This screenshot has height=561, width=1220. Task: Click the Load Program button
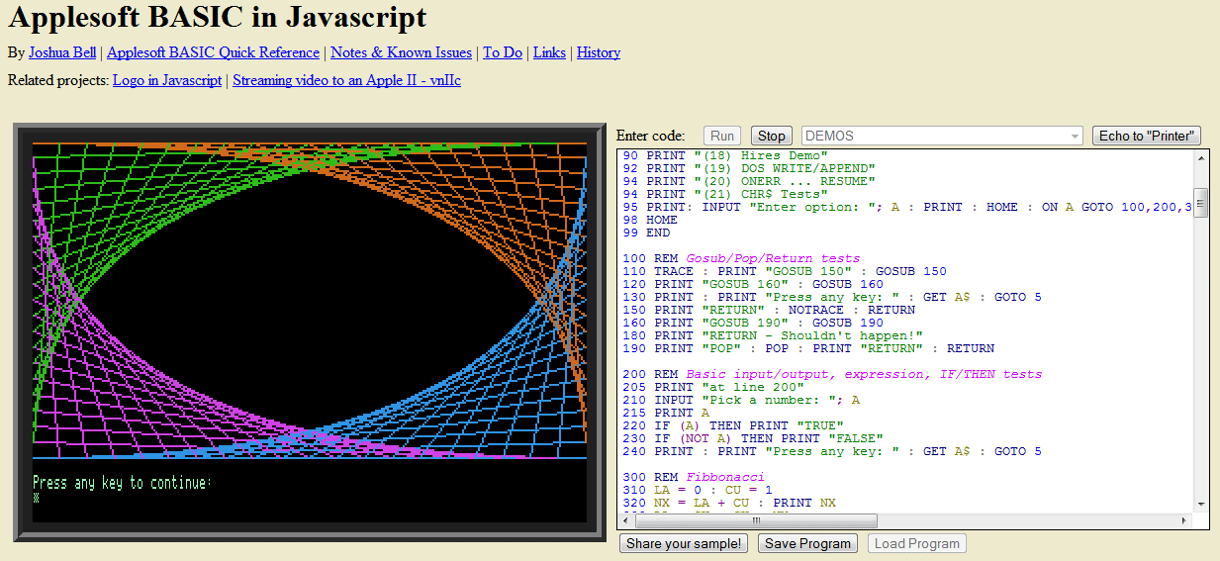click(x=917, y=544)
